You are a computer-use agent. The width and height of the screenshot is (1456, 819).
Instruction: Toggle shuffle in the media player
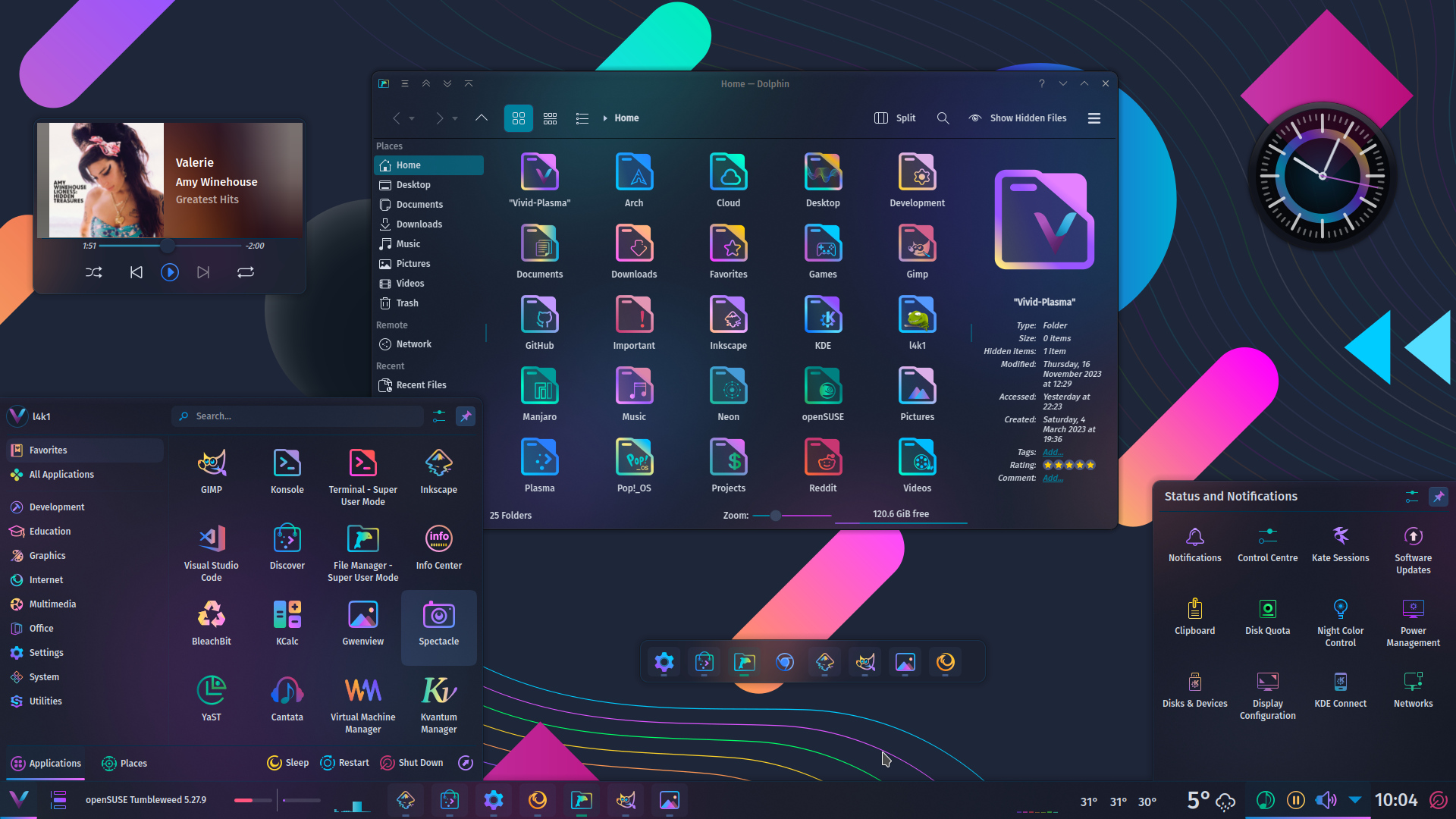pyautogui.click(x=94, y=272)
